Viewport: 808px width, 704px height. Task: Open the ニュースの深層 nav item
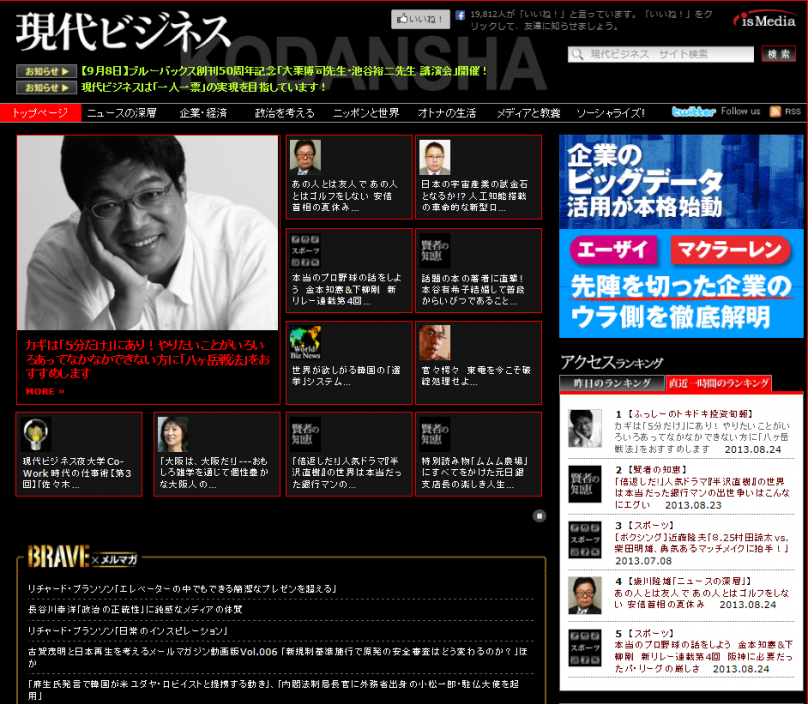122,113
